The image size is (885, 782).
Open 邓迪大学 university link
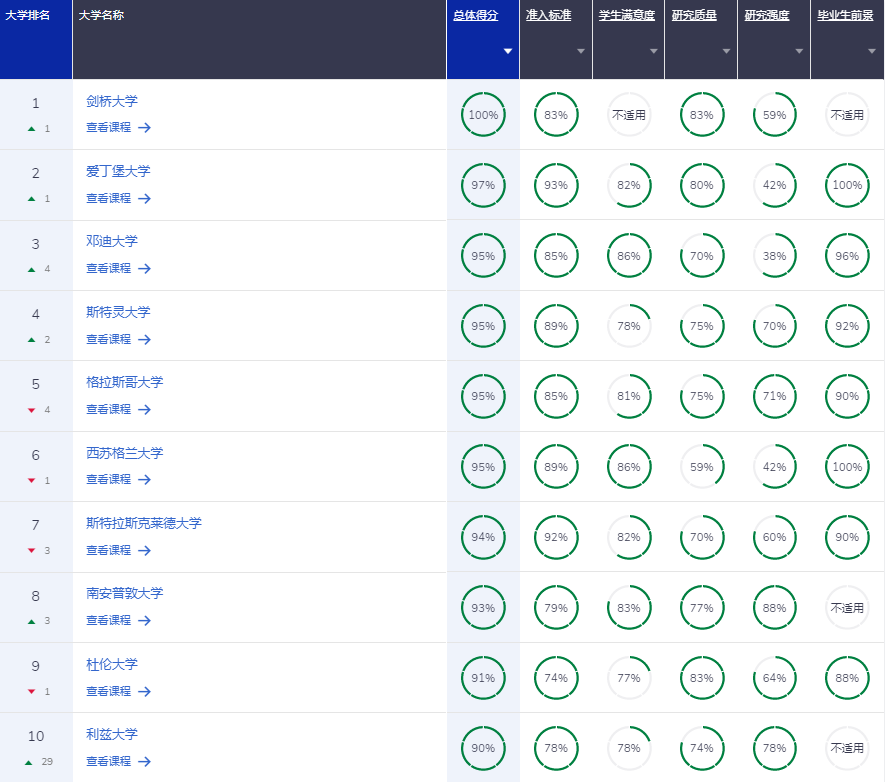pyautogui.click(x=112, y=241)
